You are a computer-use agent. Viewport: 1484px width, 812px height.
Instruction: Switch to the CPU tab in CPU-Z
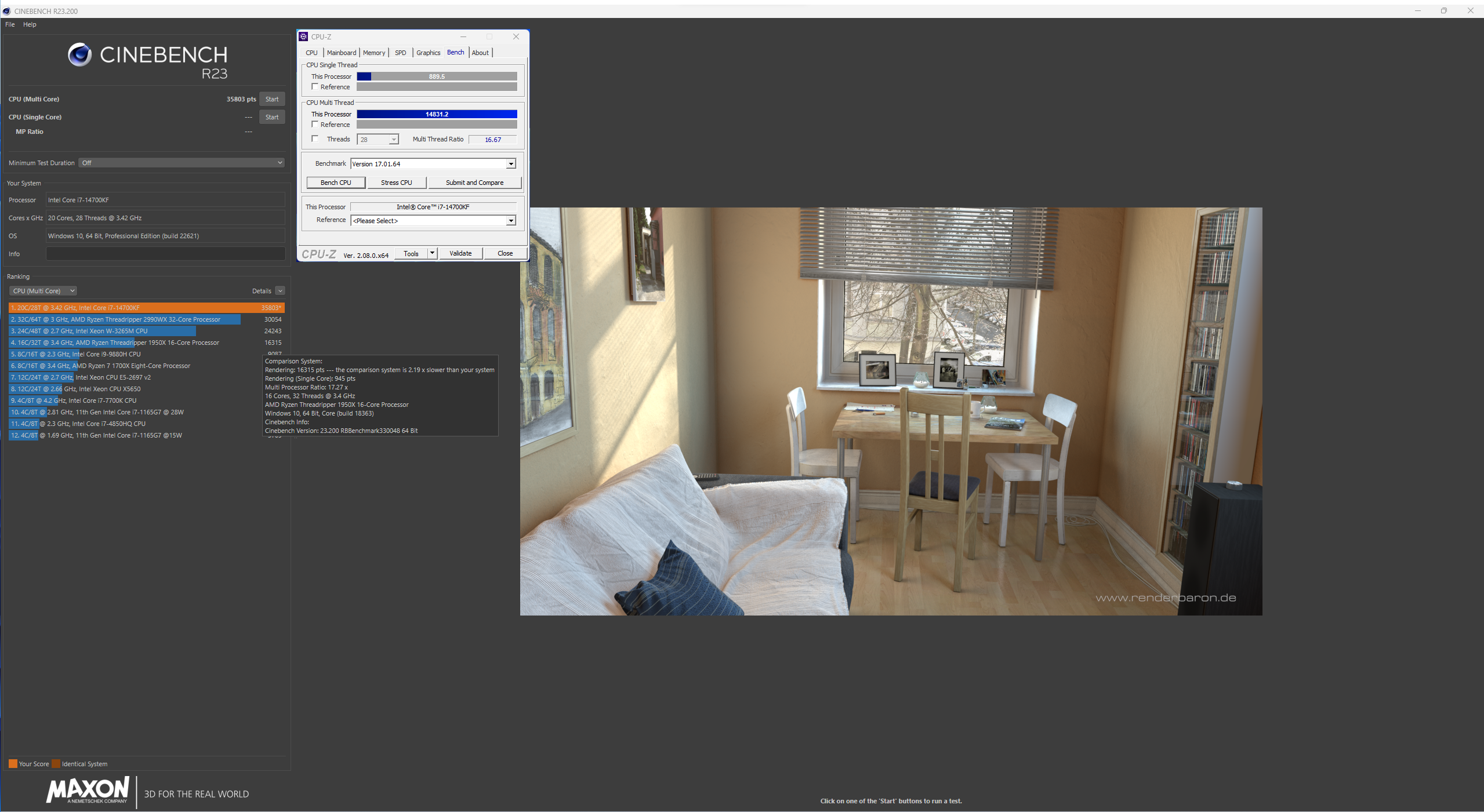click(312, 53)
